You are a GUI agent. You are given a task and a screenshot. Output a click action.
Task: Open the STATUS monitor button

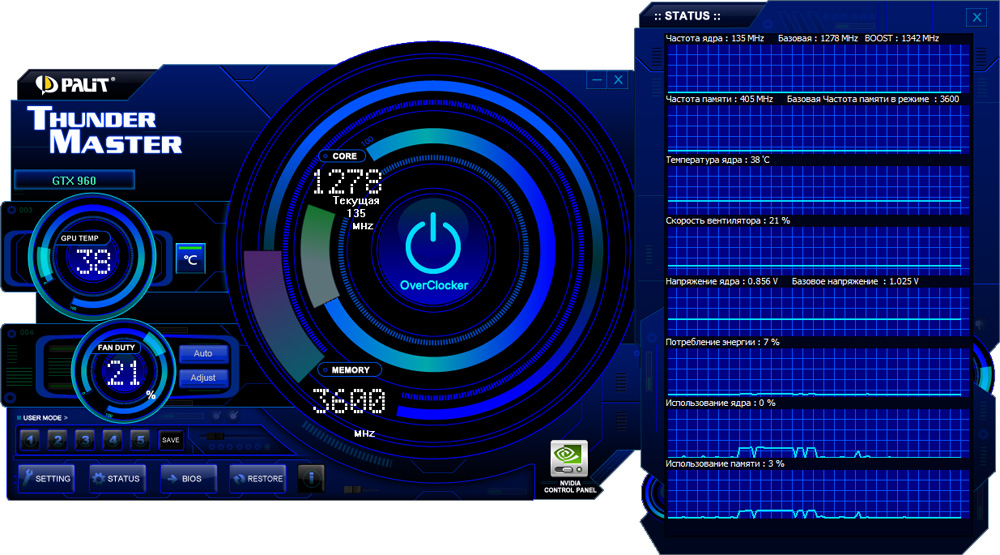(x=117, y=478)
